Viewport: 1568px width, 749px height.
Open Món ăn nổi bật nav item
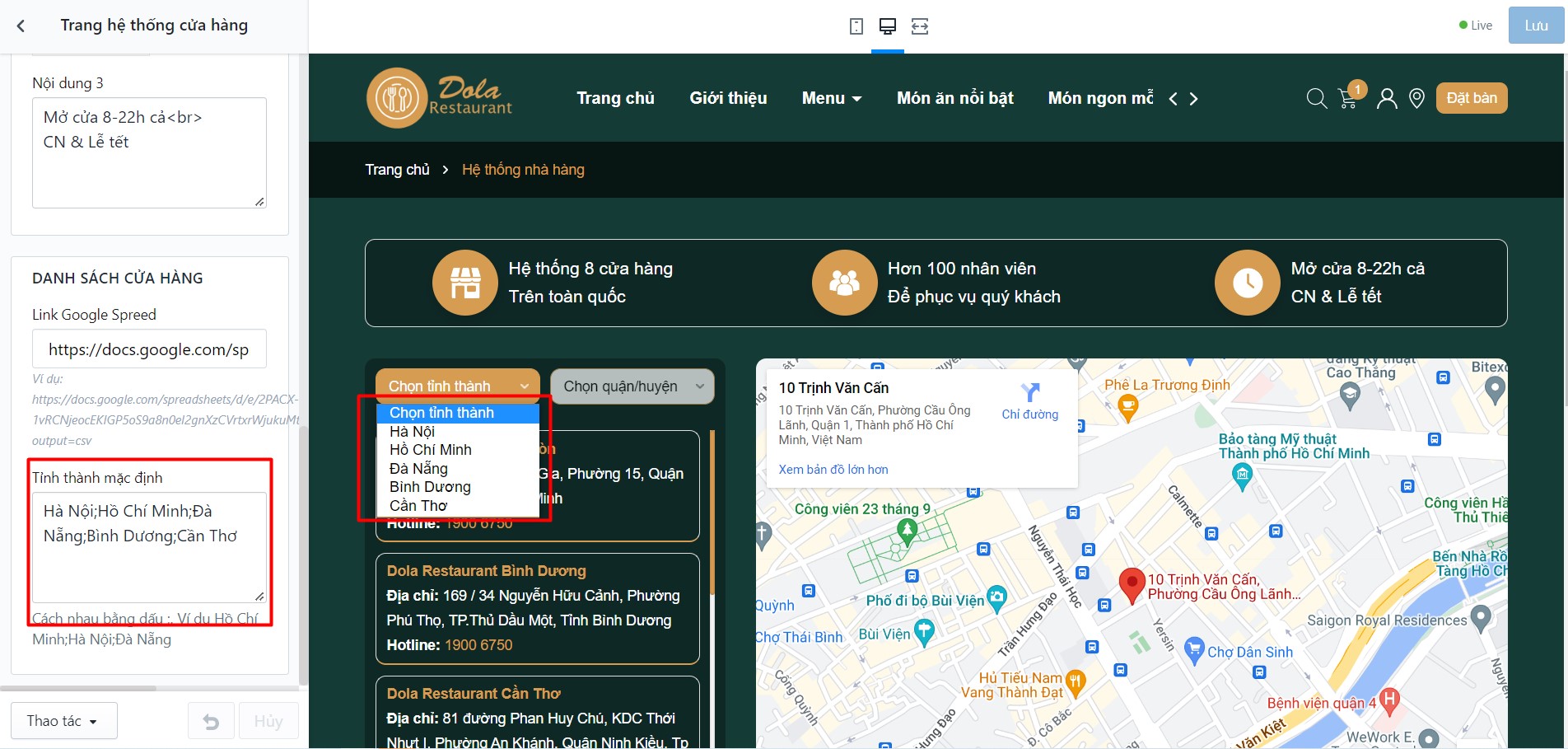tap(954, 98)
